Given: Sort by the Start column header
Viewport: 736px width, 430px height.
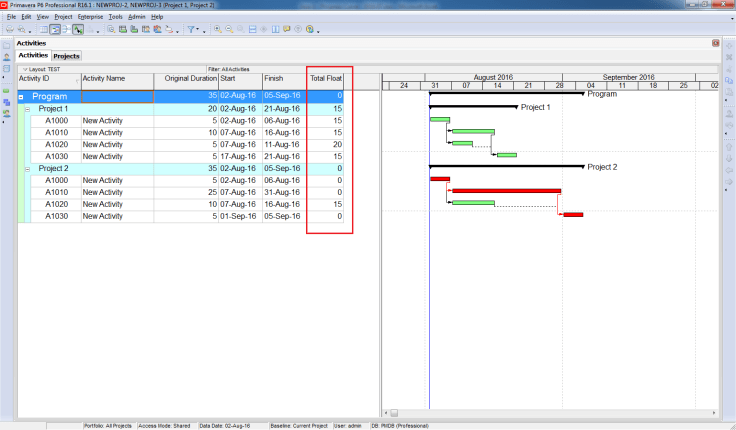Looking at the screenshot, I should (240, 81).
